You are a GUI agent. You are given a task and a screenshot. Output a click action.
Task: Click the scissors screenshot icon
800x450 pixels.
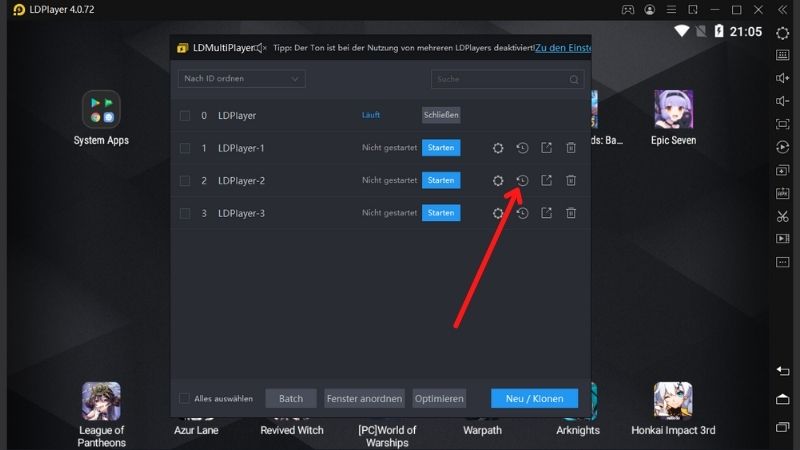point(783,216)
